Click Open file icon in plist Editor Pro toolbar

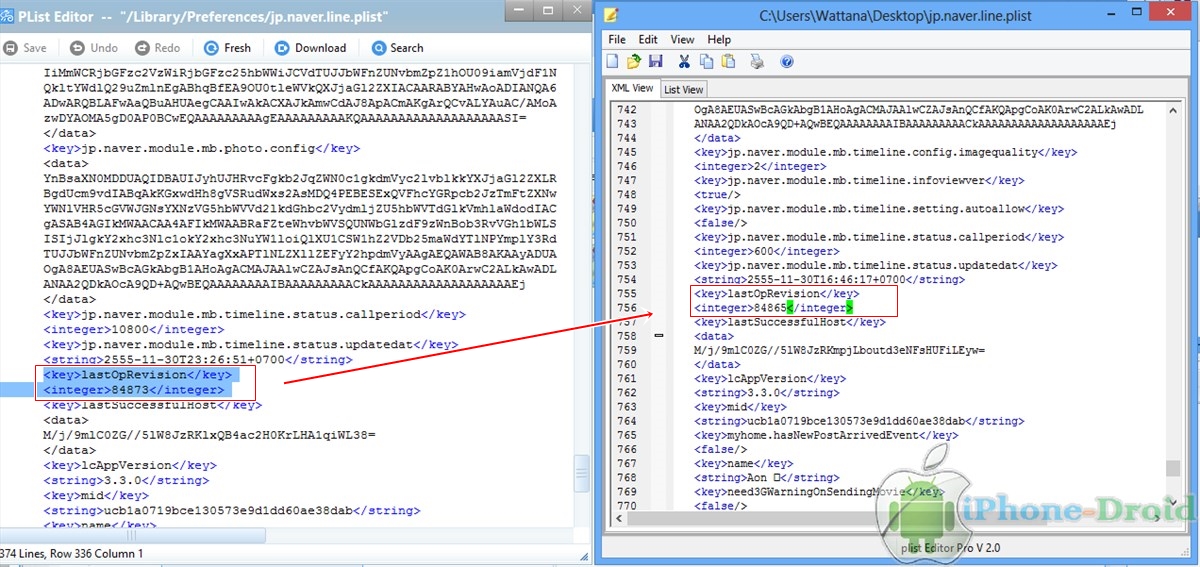635,62
